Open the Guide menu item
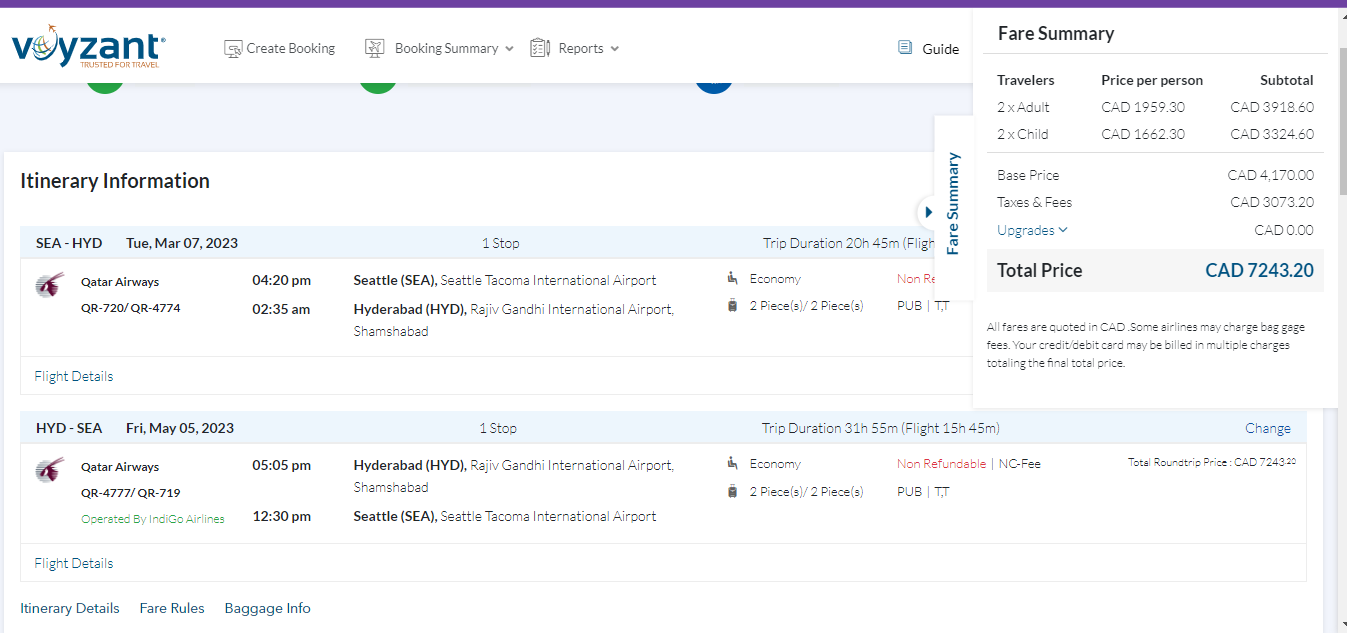 tap(940, 49)
